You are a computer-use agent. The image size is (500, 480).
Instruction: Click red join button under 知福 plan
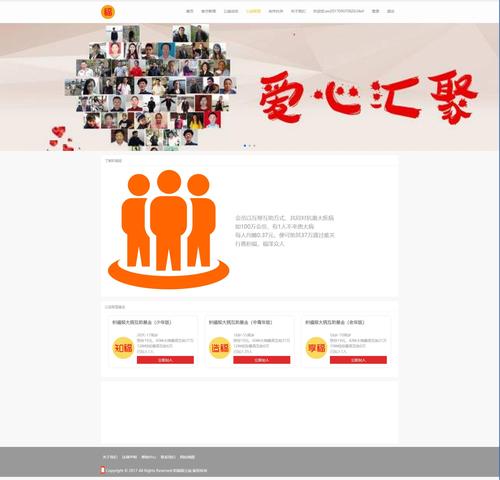click(x=165, y=360)
